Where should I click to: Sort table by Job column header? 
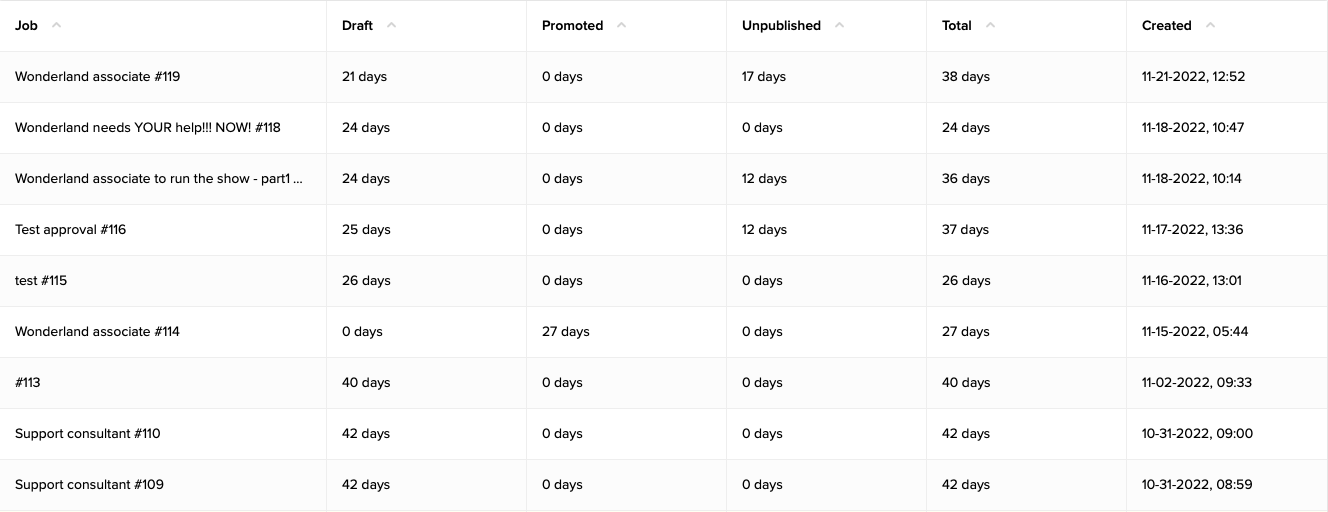coord(26,26)
